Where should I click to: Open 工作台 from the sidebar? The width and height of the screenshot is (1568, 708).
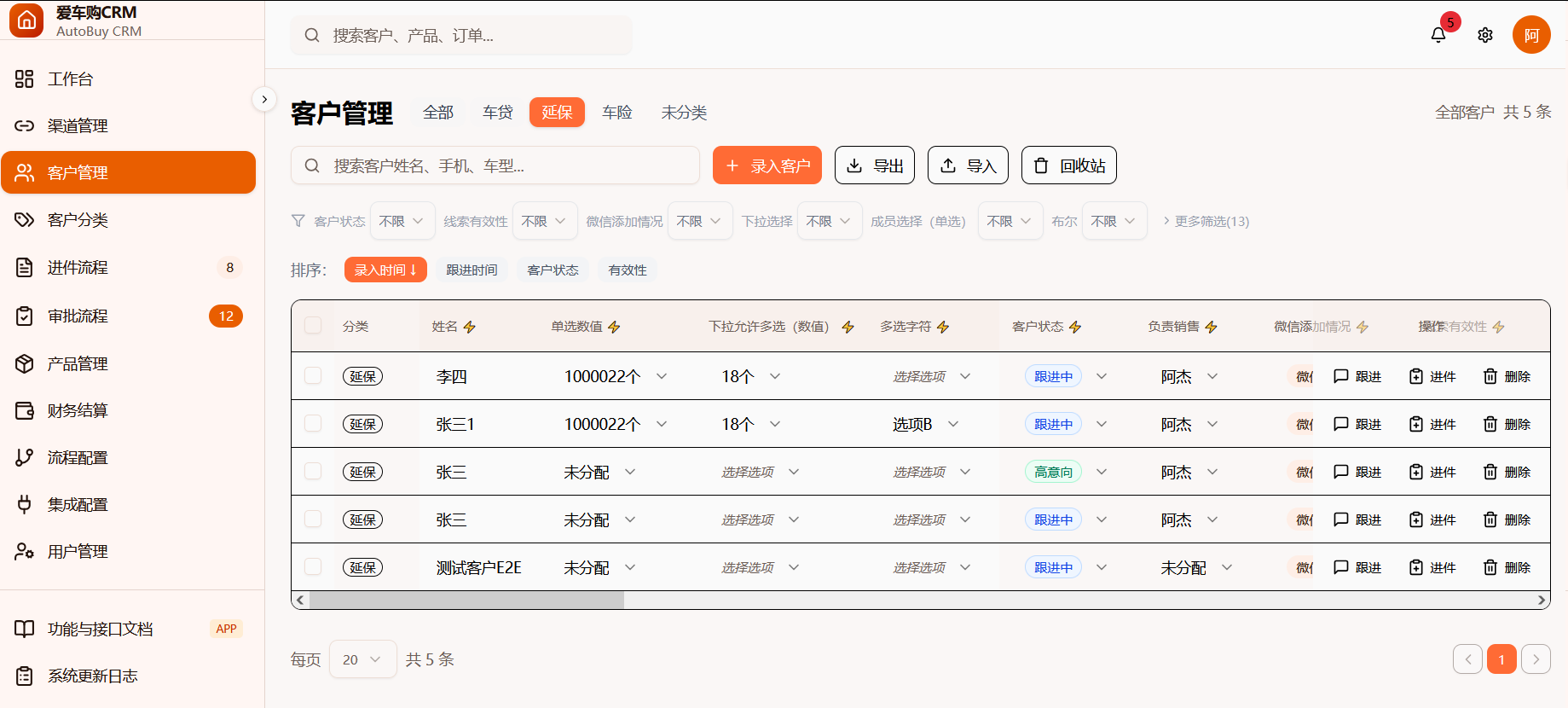click(128, 79)
